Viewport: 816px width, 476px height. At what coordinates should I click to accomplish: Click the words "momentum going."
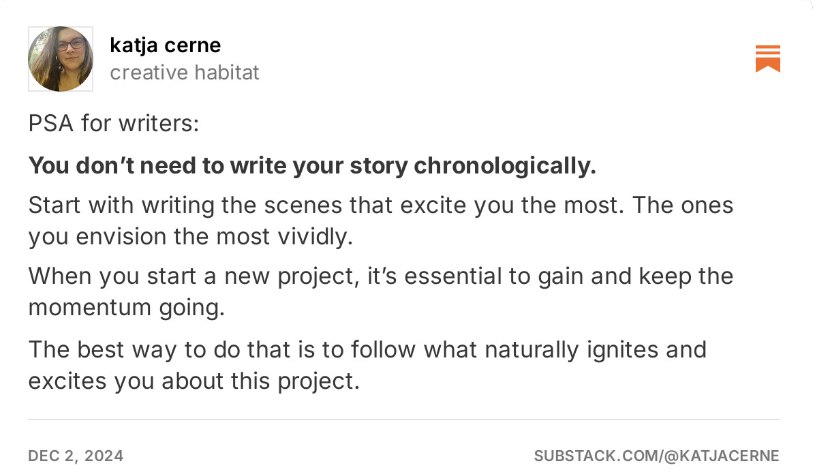coord(126,307)
